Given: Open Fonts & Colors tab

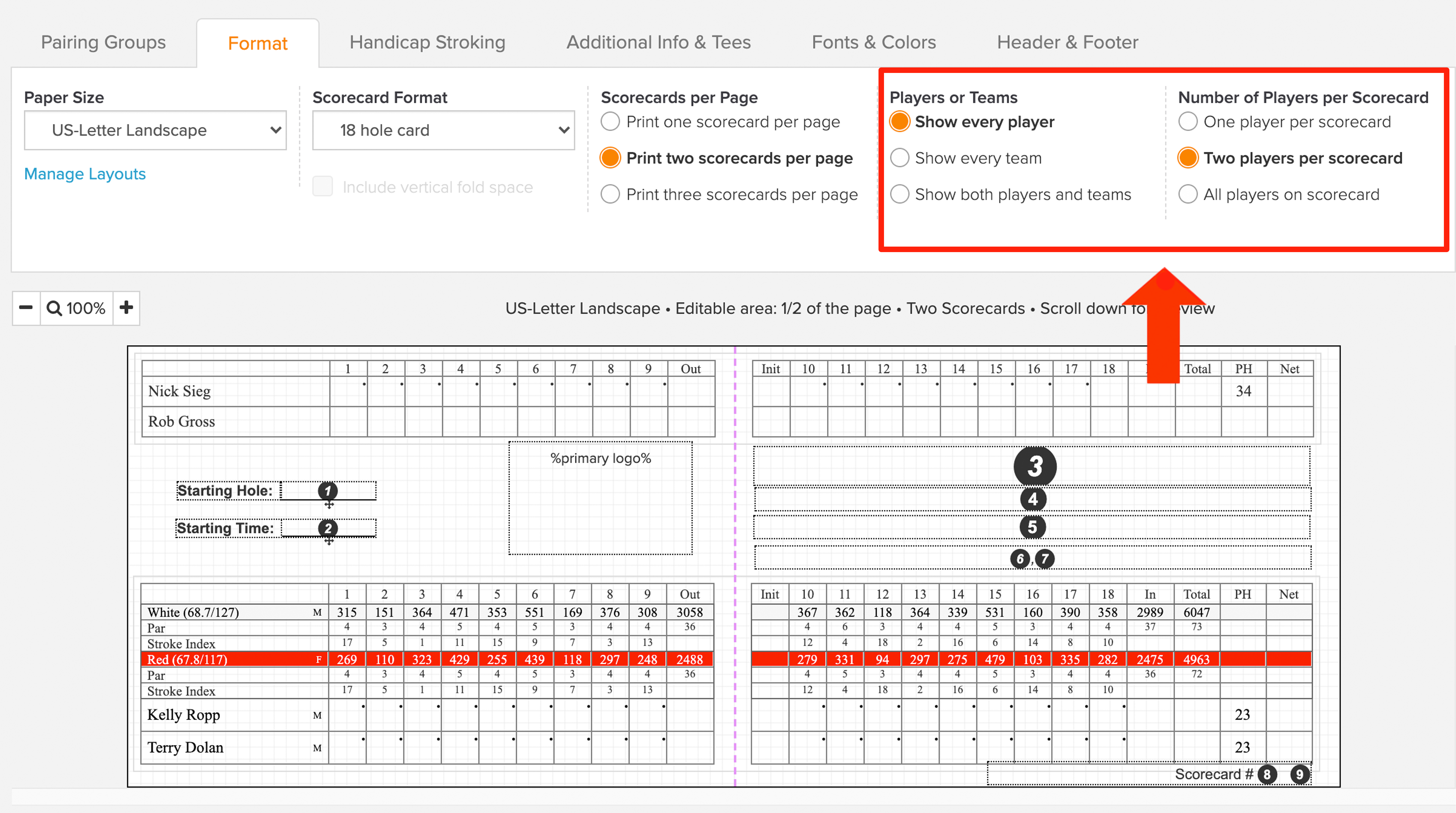Looking at the screenshot, I should pyautogui.click(x=874, y=42).
